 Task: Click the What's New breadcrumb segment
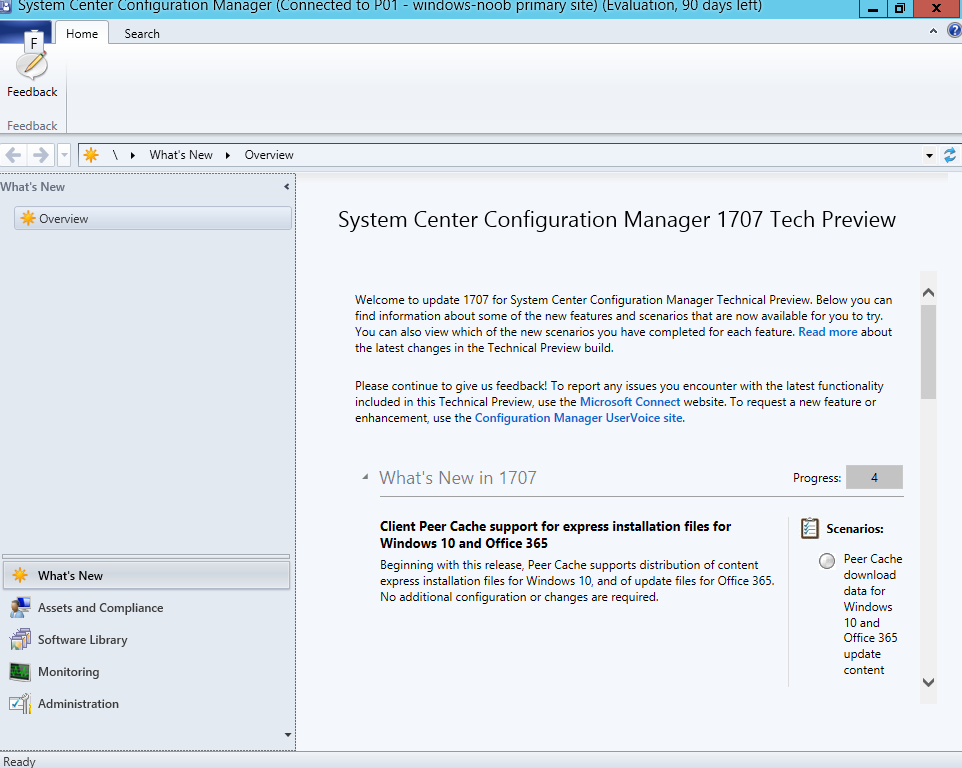[181, 155]
